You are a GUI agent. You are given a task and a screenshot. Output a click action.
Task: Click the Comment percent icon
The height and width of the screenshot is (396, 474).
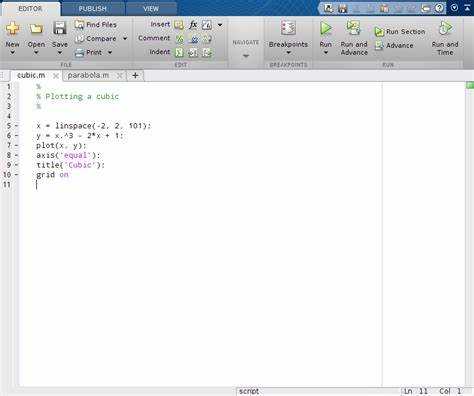click(179, 39)
